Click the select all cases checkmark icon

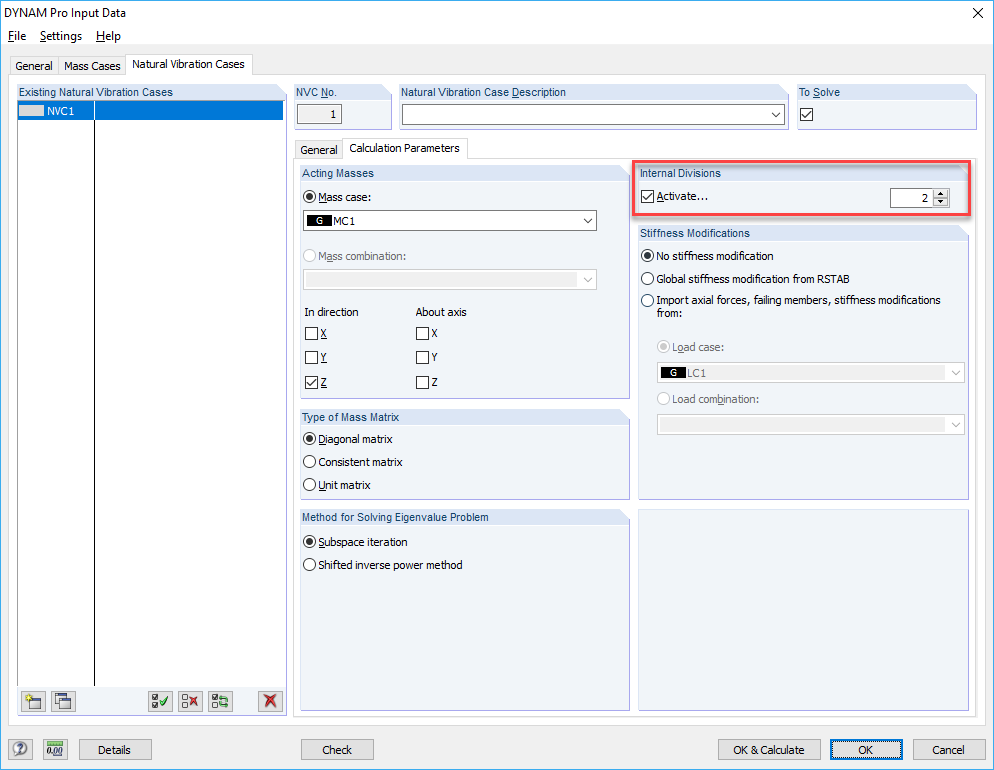point(160,701)
